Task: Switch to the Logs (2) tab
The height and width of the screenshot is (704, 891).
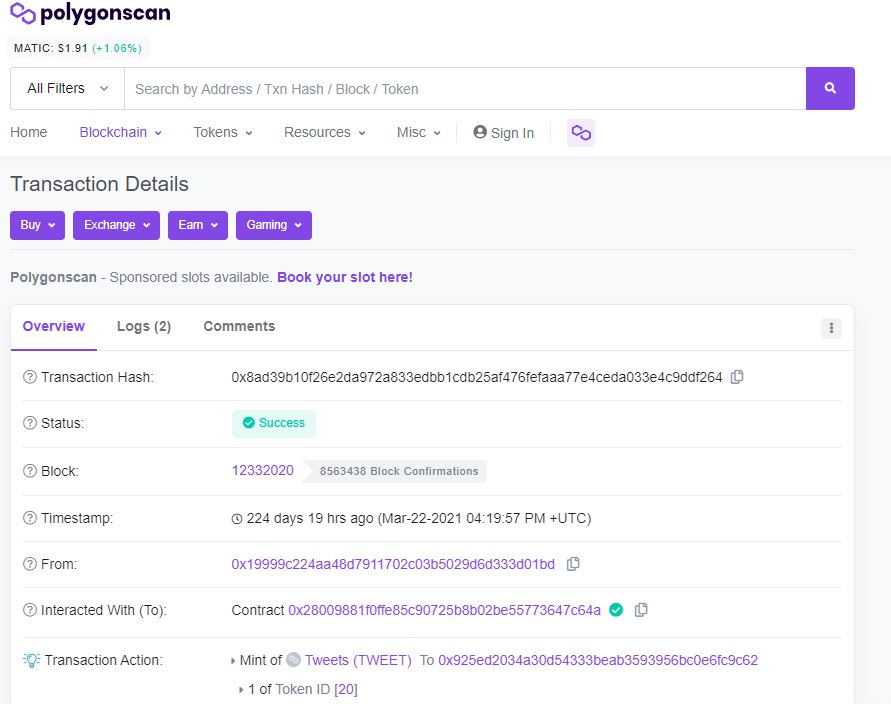Action: (144, 326)
